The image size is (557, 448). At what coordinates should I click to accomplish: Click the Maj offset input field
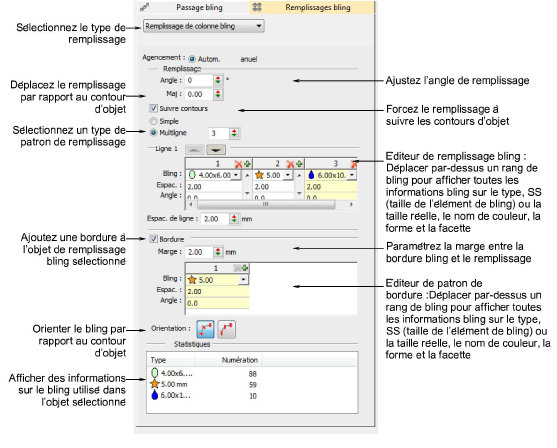199,94
